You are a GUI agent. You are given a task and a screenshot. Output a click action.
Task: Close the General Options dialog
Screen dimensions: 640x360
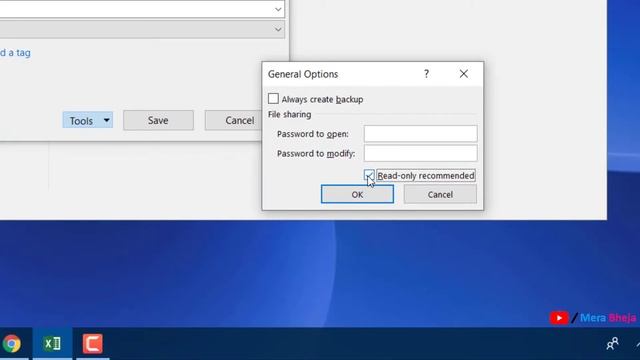point(464,74)
